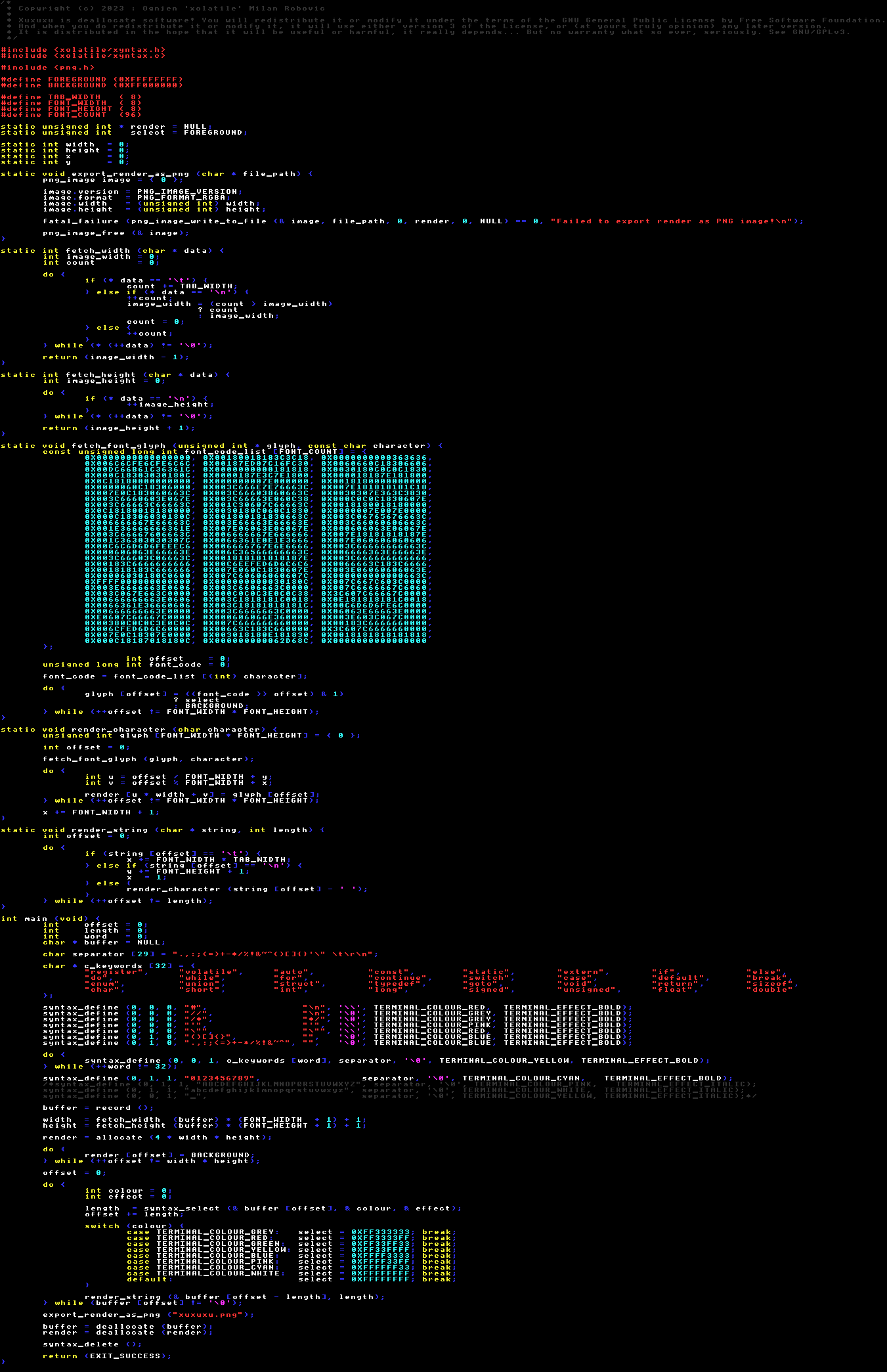Click 'fetch_font_glyph (glyph, character);' call
This screenshot has width=887, height=1372.
pos(148,759)
